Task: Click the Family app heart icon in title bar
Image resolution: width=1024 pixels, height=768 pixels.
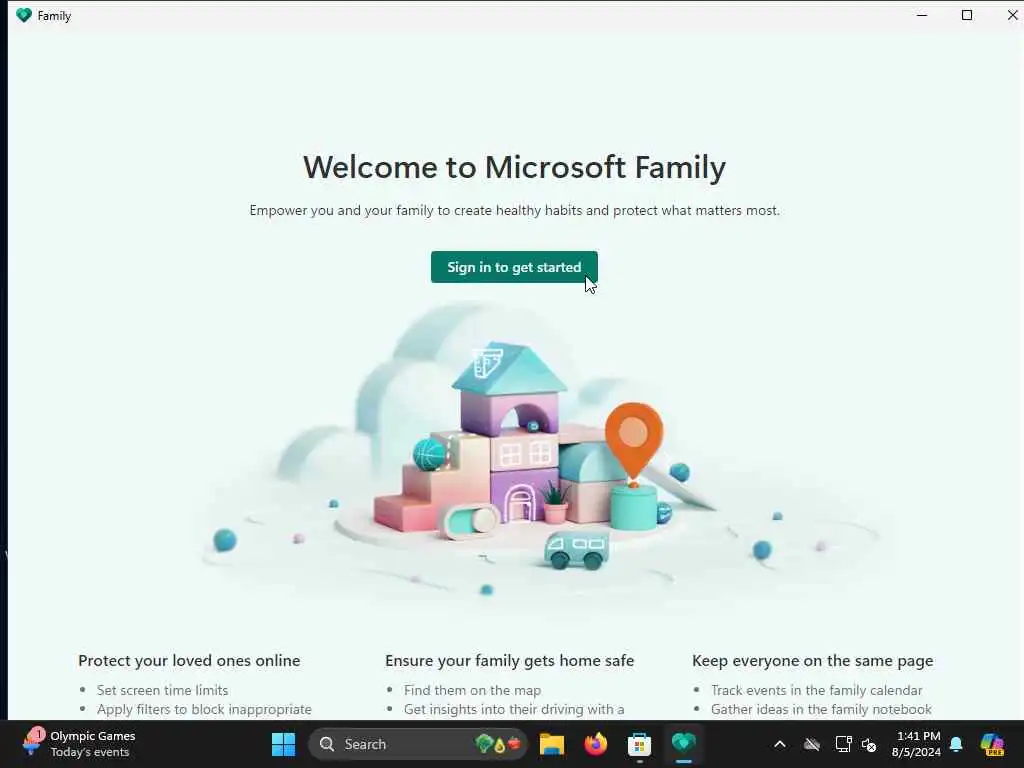Action: (24, 15)
